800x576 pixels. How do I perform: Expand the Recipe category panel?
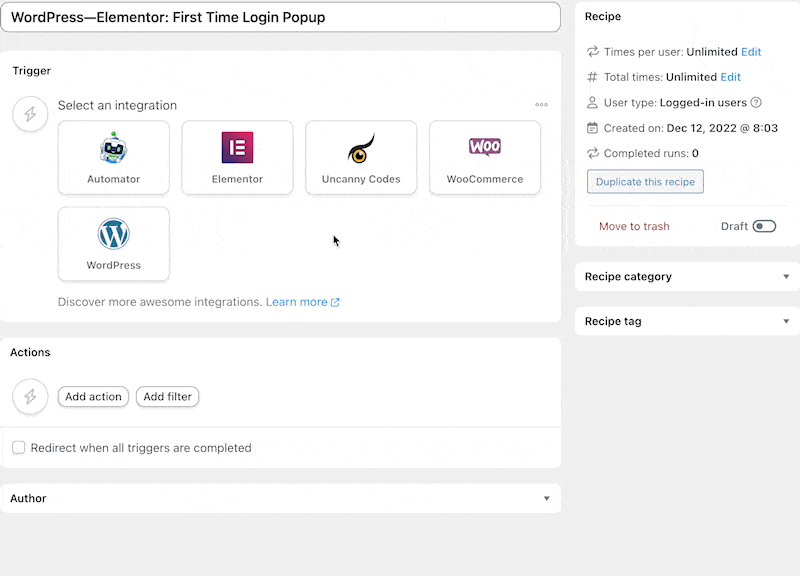pyautogui.click(x=686, y=276)
